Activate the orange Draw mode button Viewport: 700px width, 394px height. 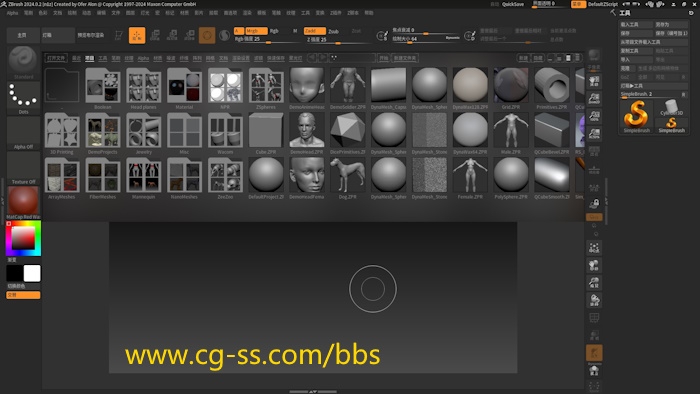click(x=137, y=35)
